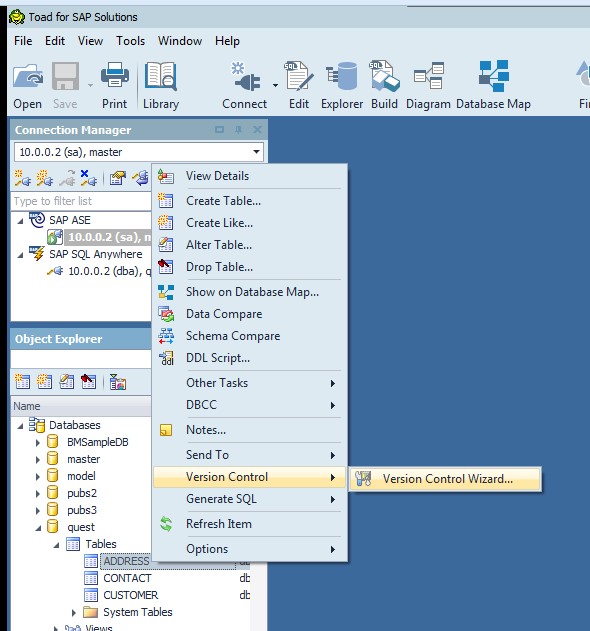Select the pubs3 database

(82, 510)
